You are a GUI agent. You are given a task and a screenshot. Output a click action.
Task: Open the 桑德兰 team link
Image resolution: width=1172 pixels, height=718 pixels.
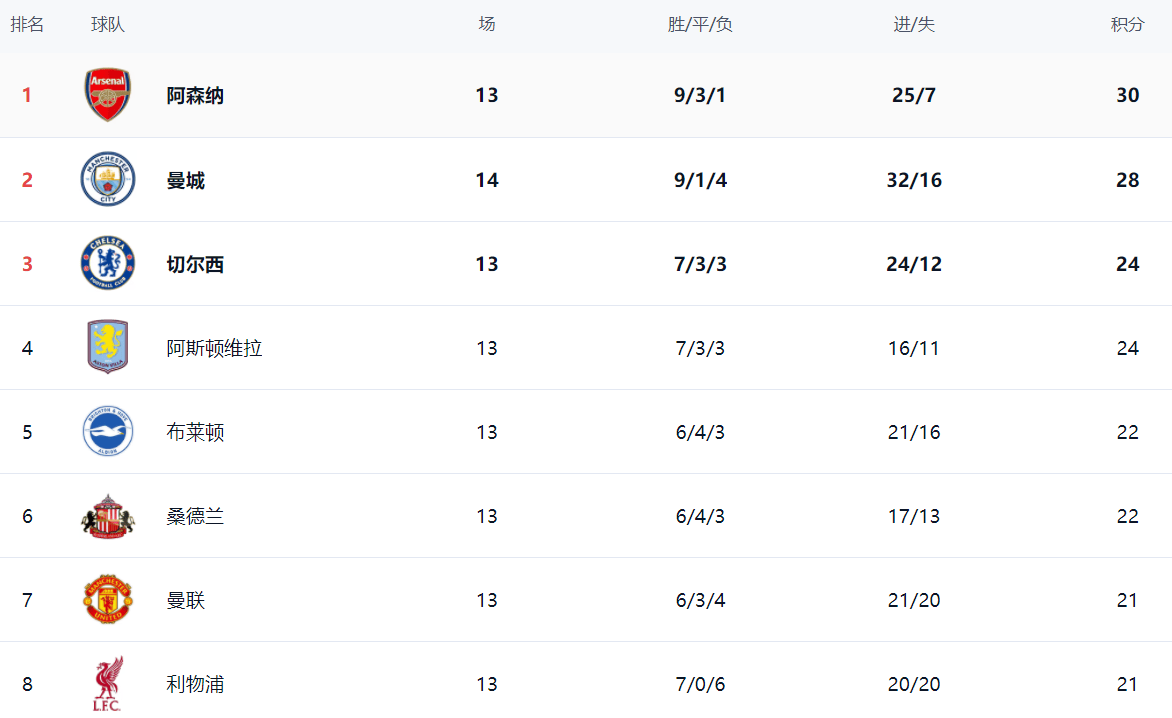(x=195, y=517)
